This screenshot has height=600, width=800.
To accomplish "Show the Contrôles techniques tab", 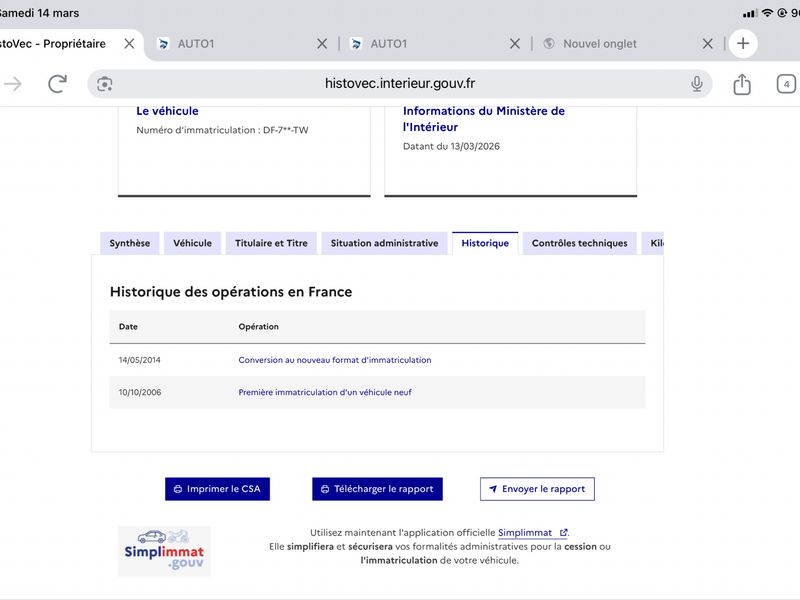I will (x=579, y=243).
